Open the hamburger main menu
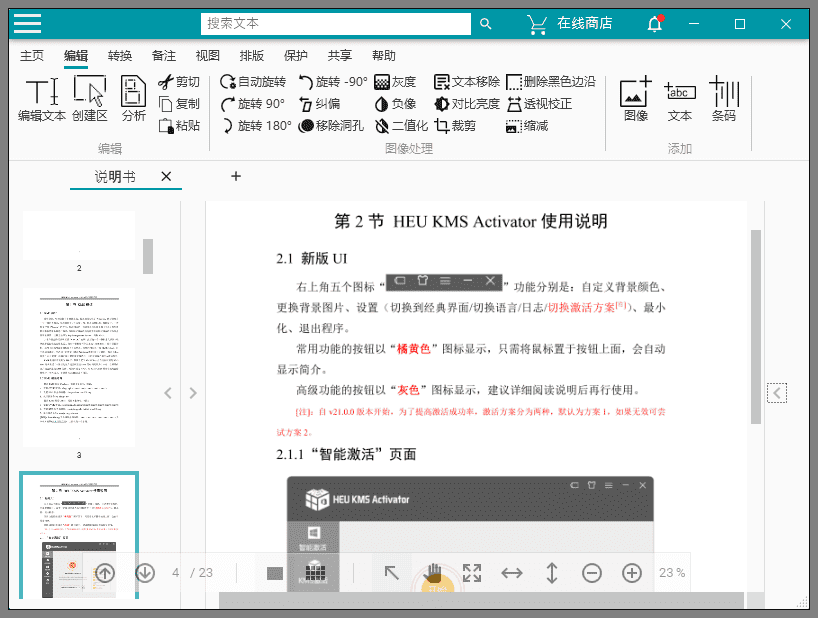The image size is (818, 618). tap(28, 23)
